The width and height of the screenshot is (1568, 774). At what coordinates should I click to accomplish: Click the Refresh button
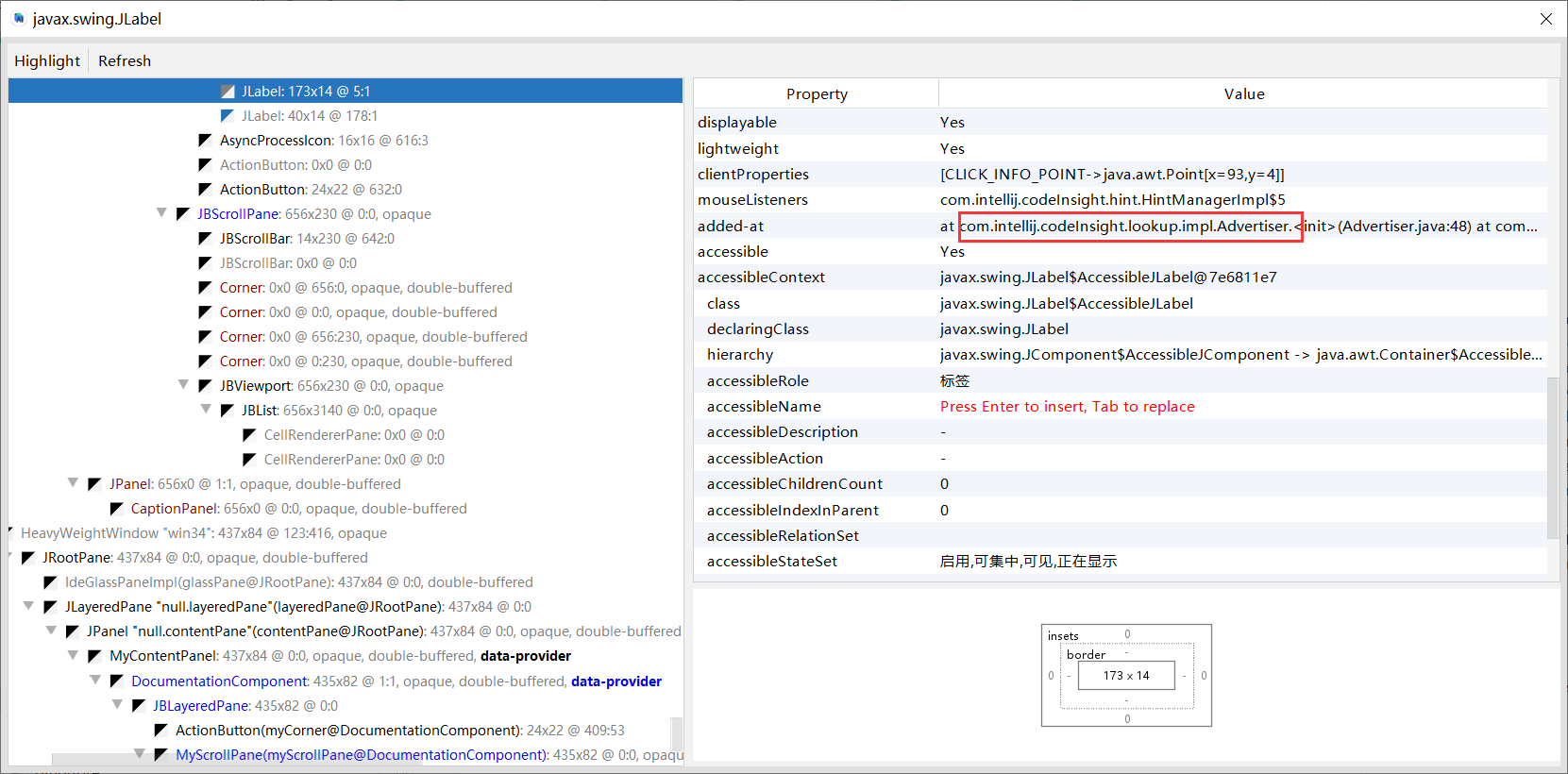tap(125, 60)
